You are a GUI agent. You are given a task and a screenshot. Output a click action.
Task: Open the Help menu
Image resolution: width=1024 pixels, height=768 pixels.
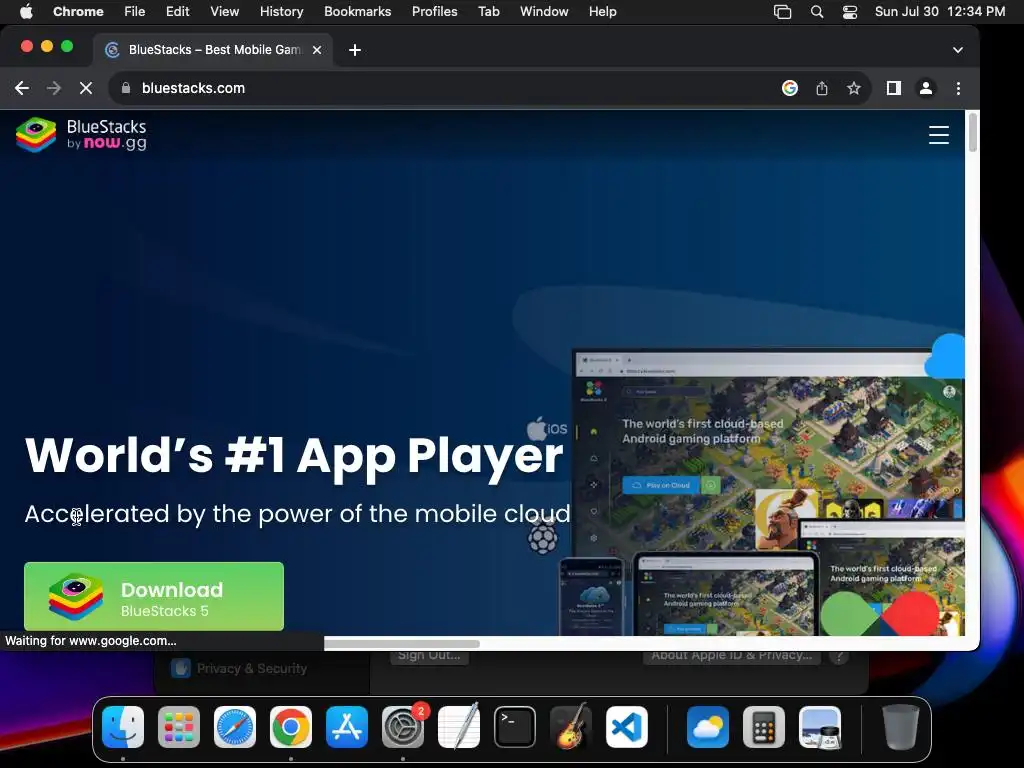(x=602, y=12)
